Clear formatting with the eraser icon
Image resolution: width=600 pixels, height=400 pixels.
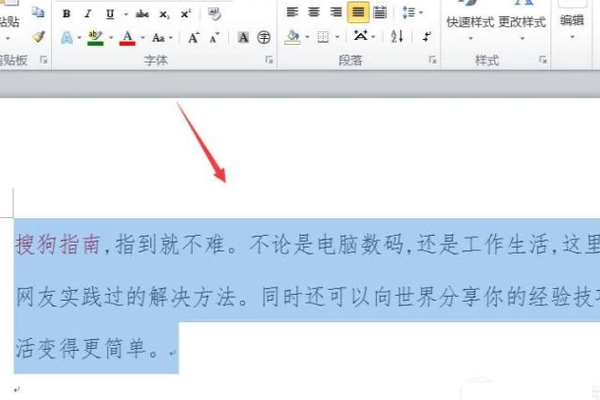click(x=215, y=14)
